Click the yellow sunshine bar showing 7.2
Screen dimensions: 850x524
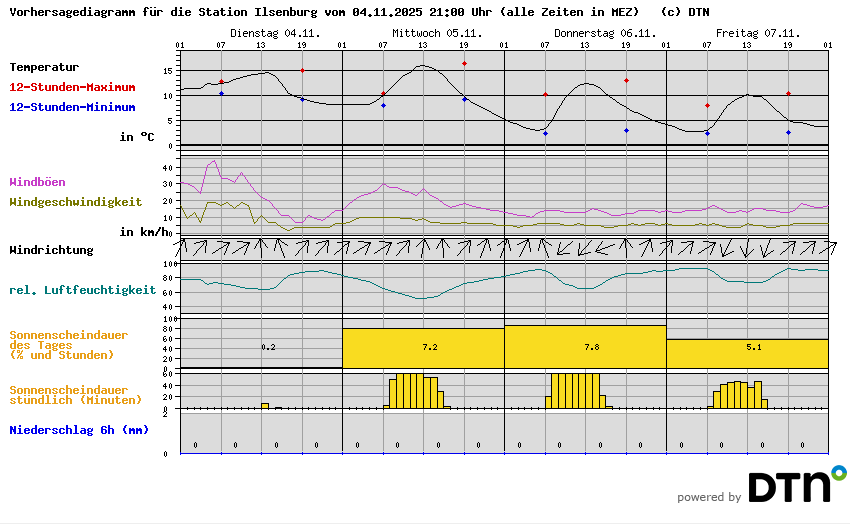pos(423,348)
